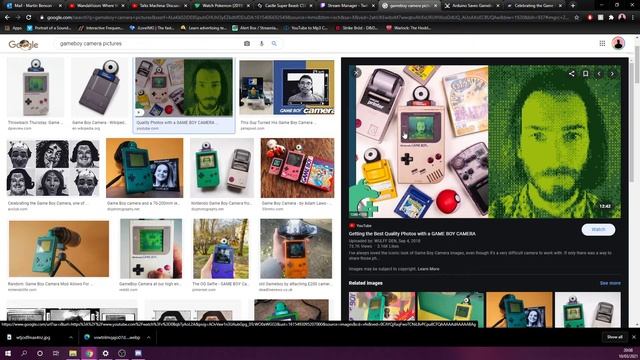This screenshot has width=640, height=360.
Task: Switch to Castle Super Beast tab
Action: 284,6
